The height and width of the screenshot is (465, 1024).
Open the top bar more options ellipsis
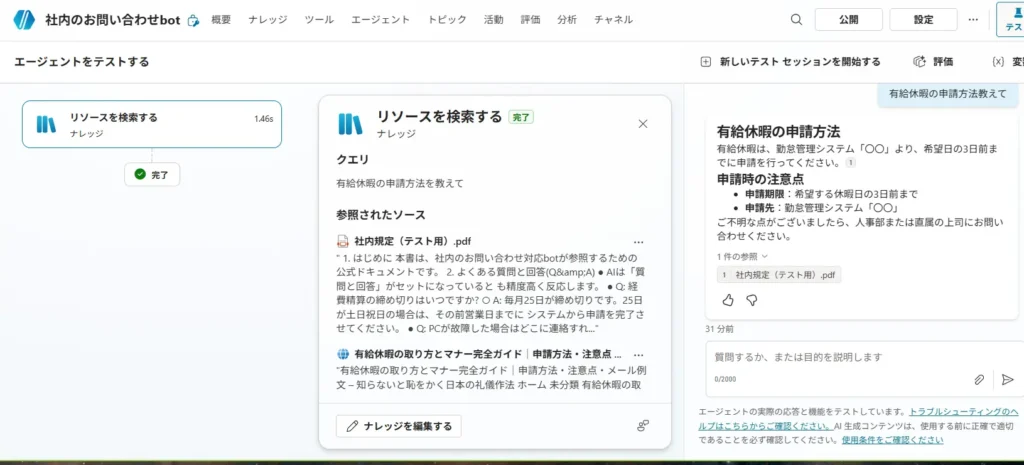pos(974,19)
